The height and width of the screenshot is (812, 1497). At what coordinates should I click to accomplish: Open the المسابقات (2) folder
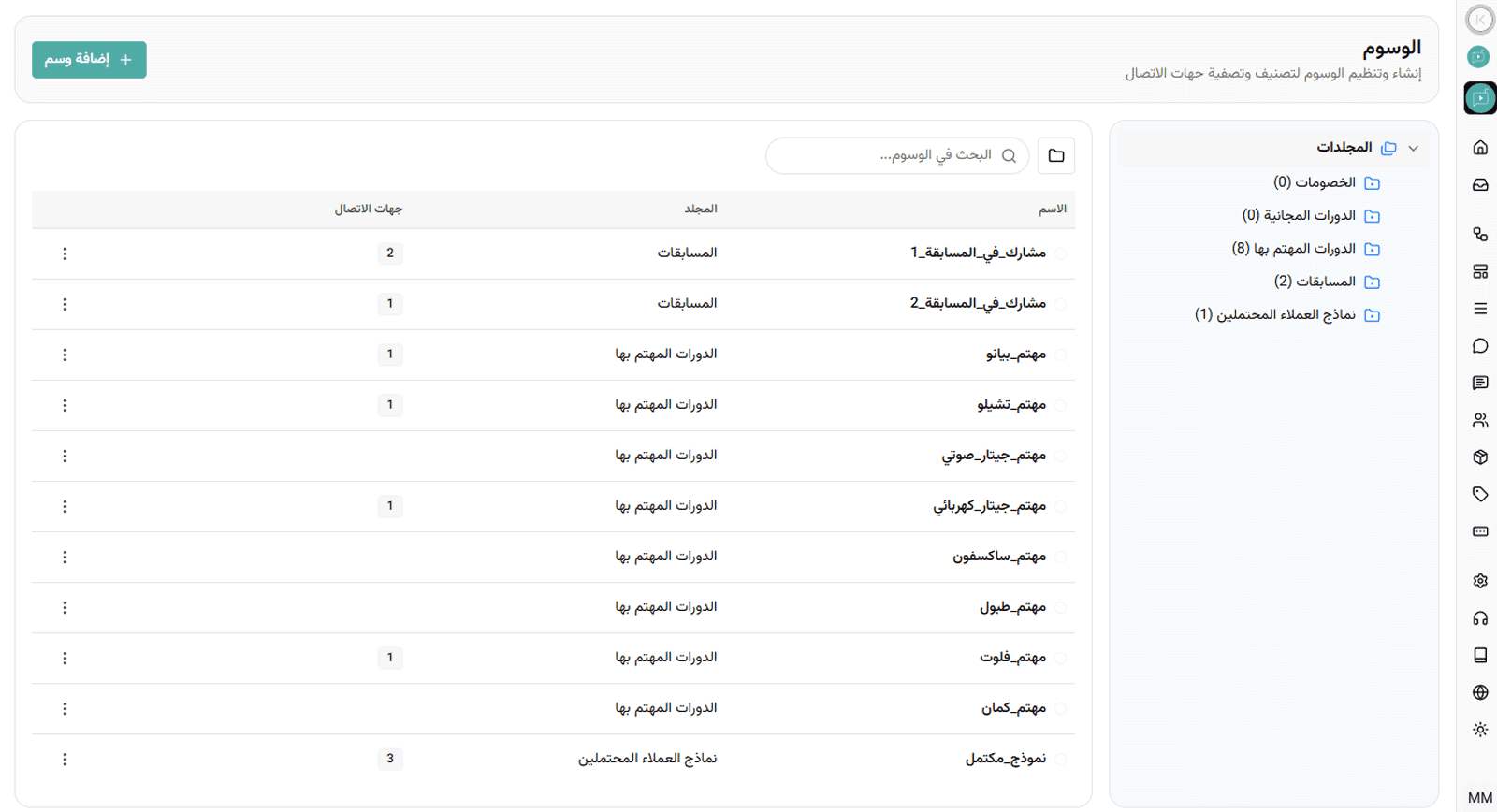coord(1327,282)
